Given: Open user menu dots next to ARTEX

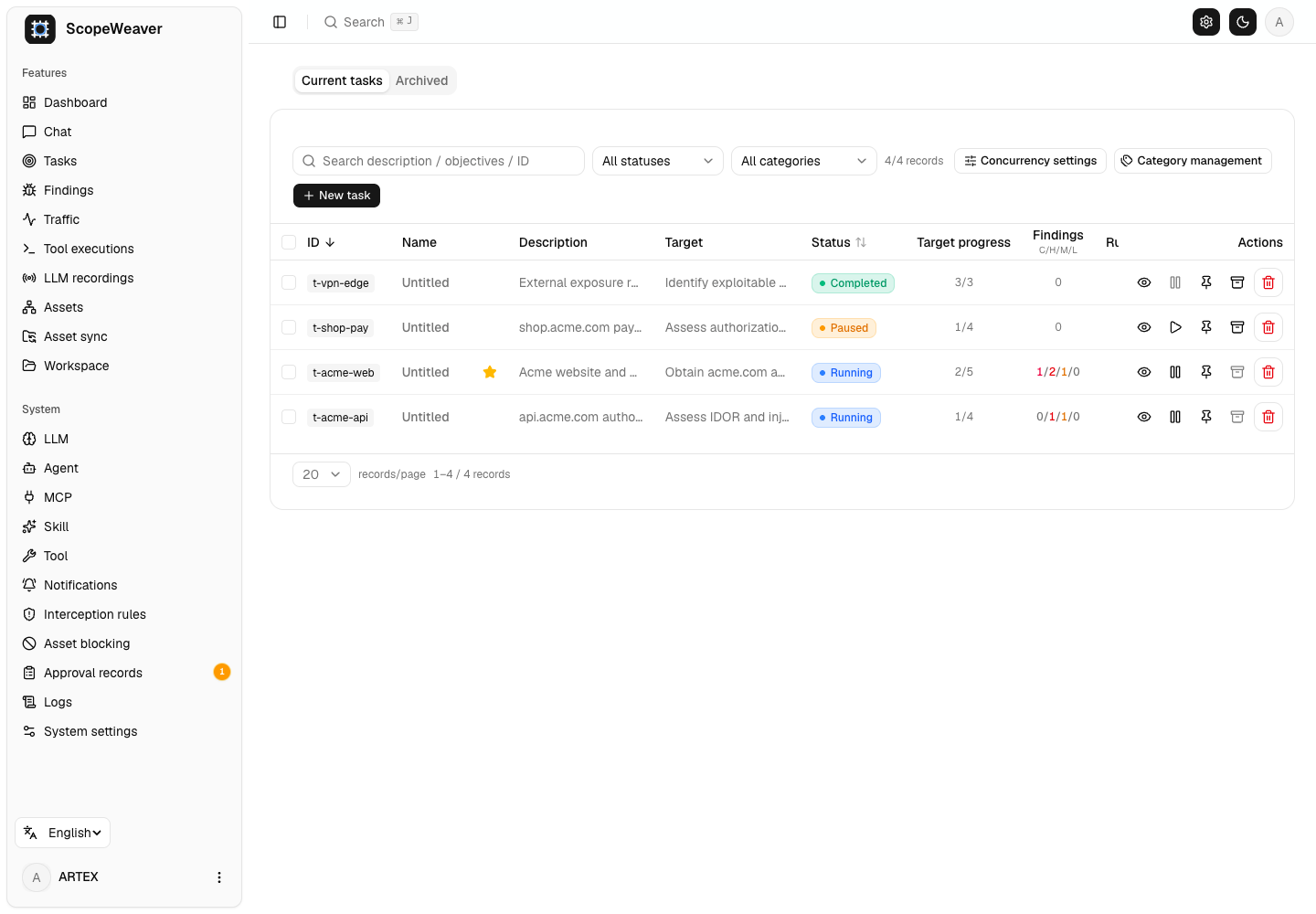Looking at the screenshot, I should [x=219, y=877].
